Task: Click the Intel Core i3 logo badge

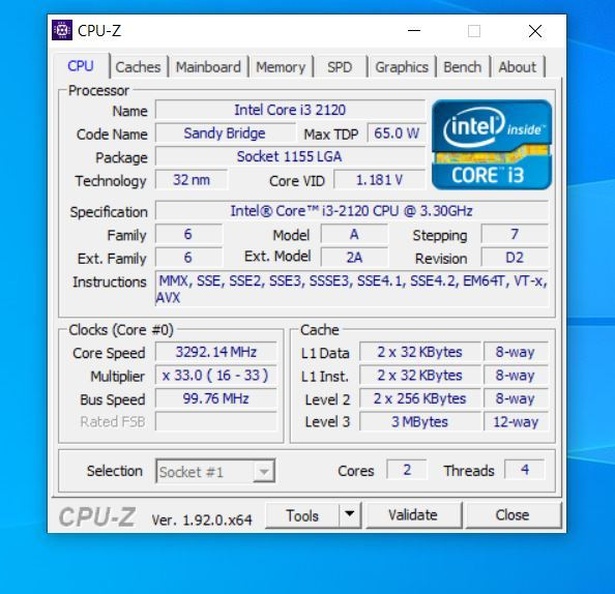Action: [x=492, y=144]
